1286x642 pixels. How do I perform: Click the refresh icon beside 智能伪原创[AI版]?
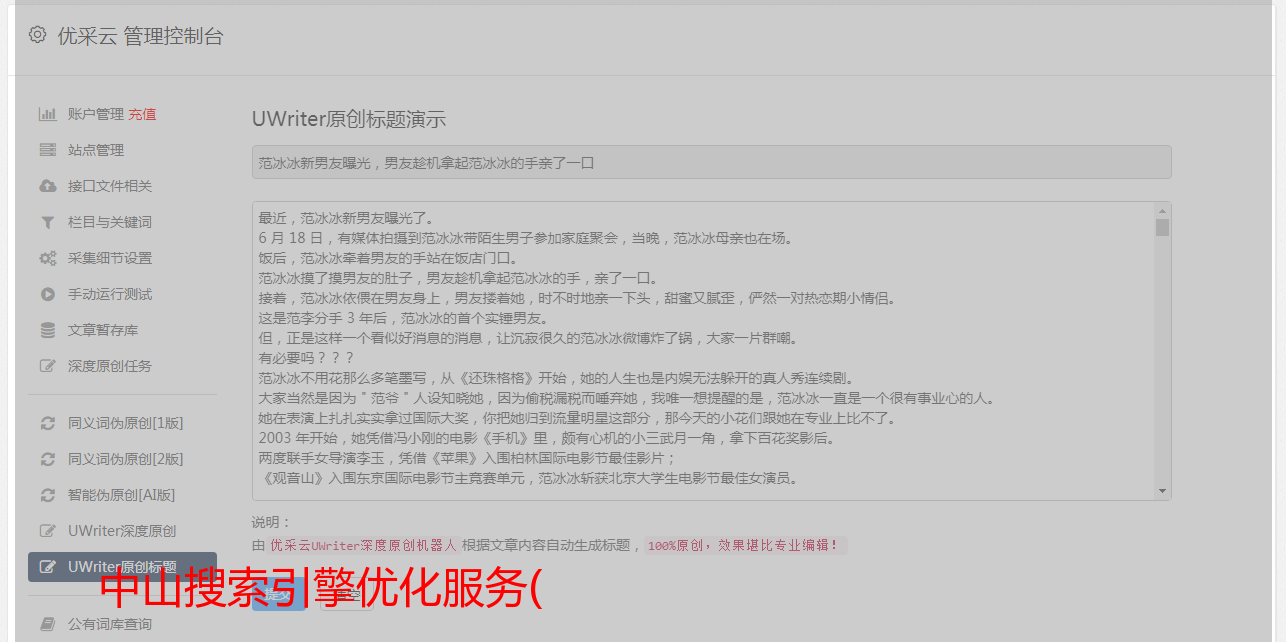[47, 495]
